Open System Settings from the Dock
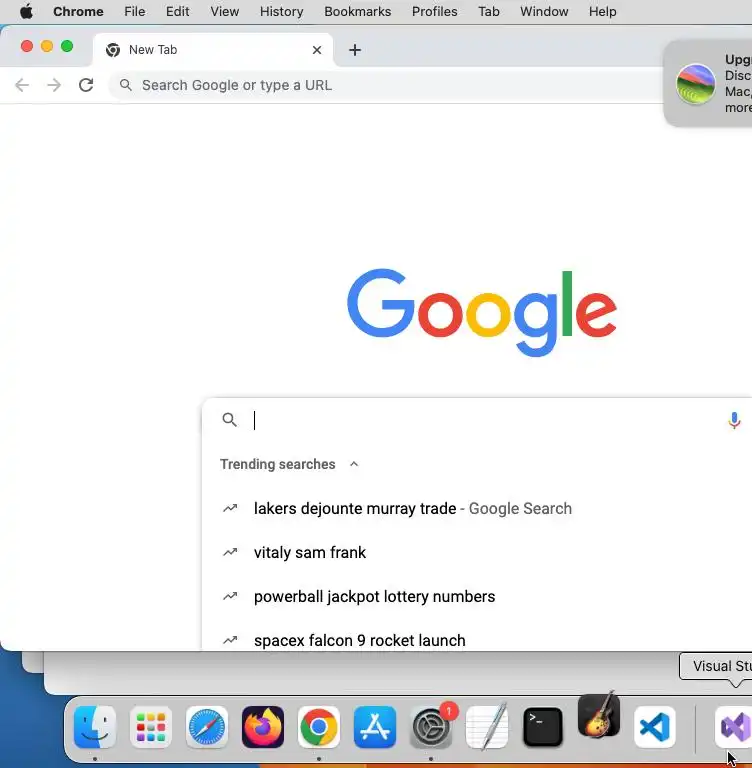Image resolution: width=752 pixels, height=768 pixels. click(x=431, y=727)
